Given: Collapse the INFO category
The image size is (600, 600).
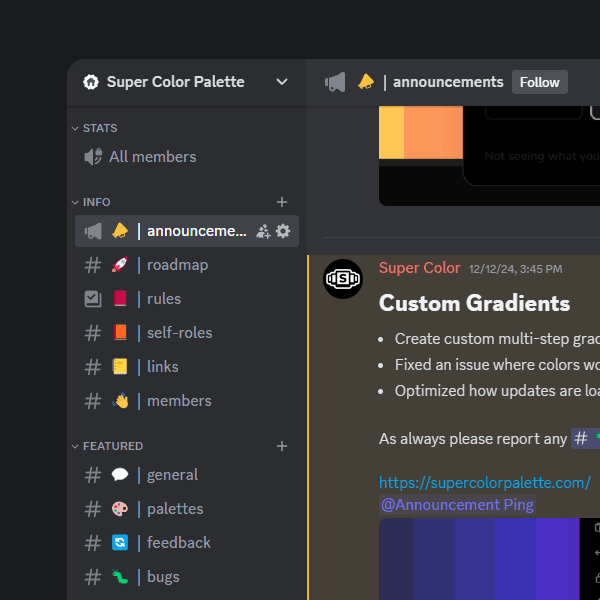Looking at the screenshot, I should (91, 202).
